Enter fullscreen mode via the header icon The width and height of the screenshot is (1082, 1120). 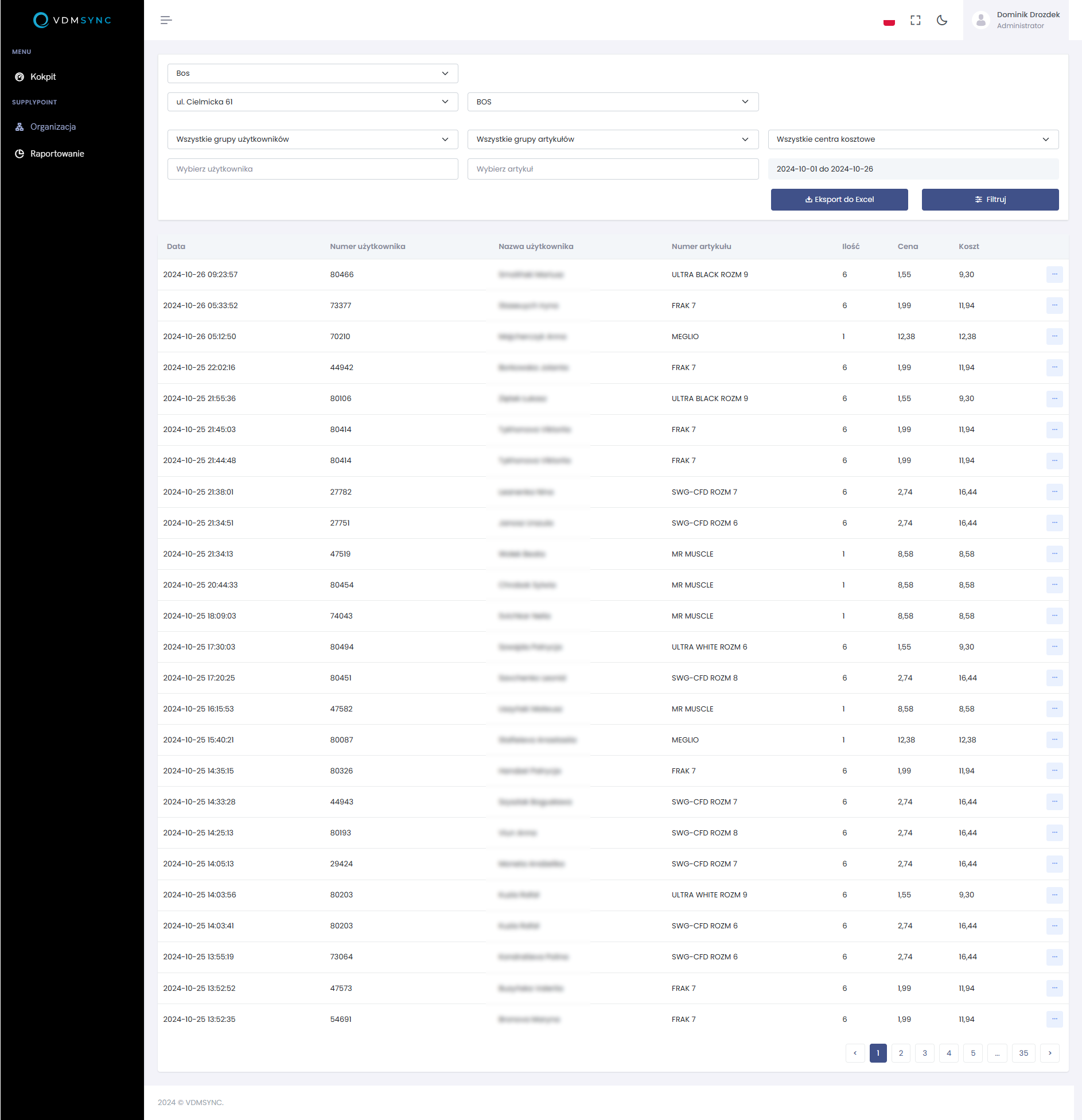tap(916, 21)
